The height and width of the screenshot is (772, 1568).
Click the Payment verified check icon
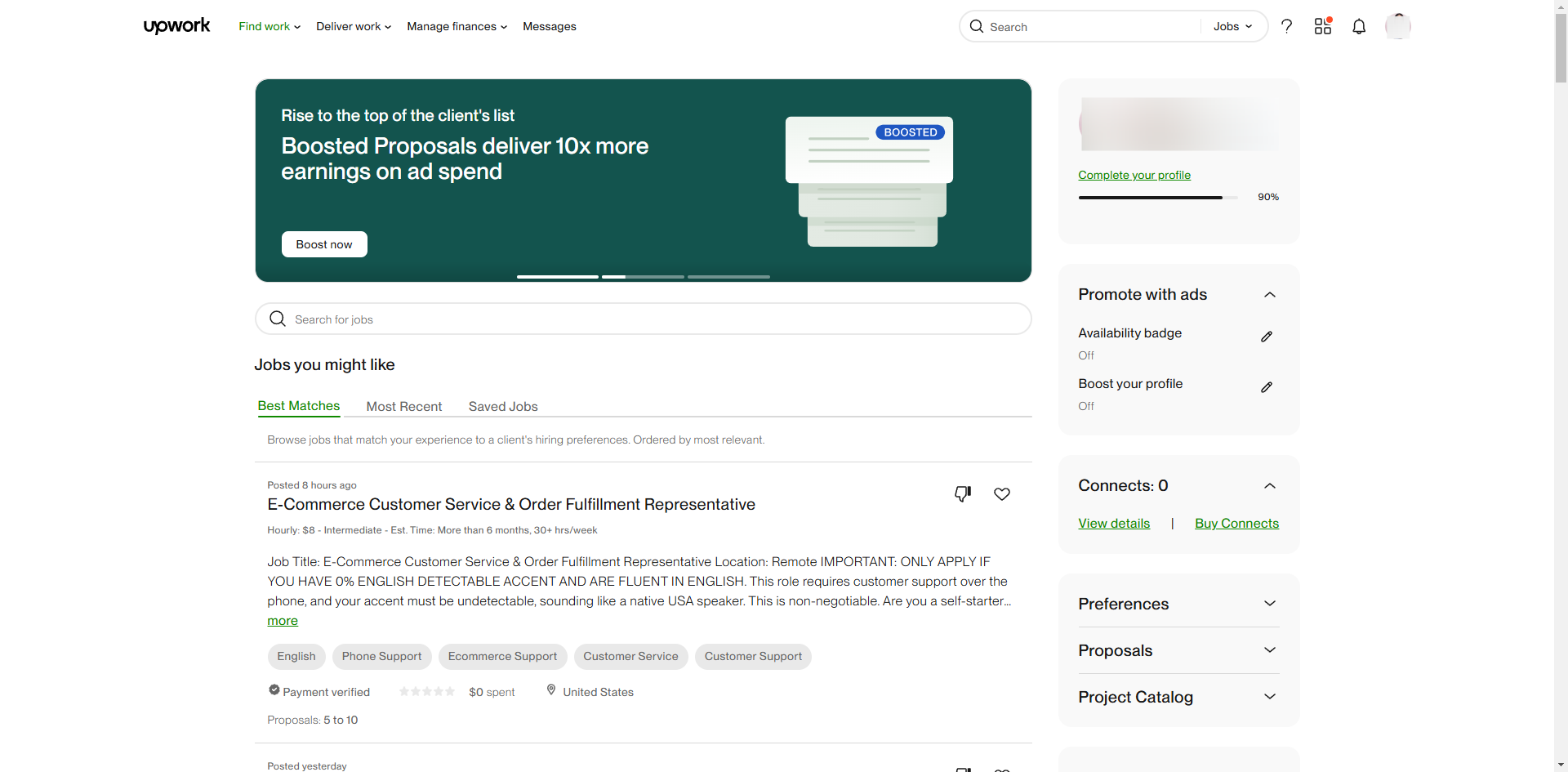tap(274, 690)
